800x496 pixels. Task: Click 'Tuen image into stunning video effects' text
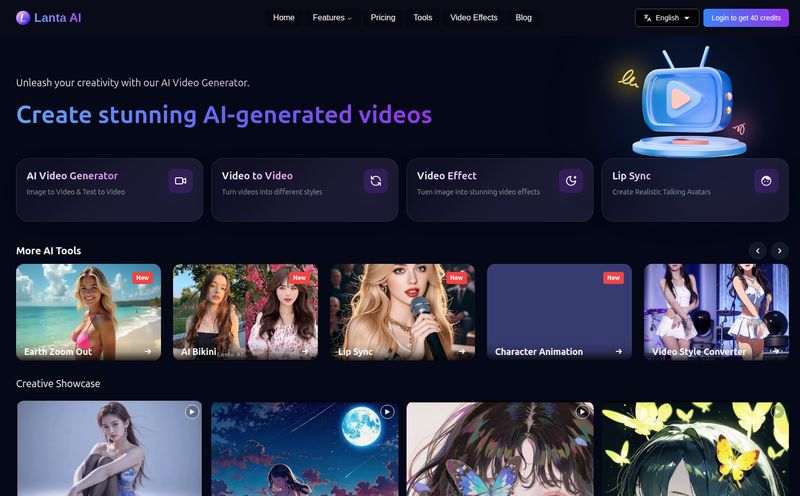478,192
